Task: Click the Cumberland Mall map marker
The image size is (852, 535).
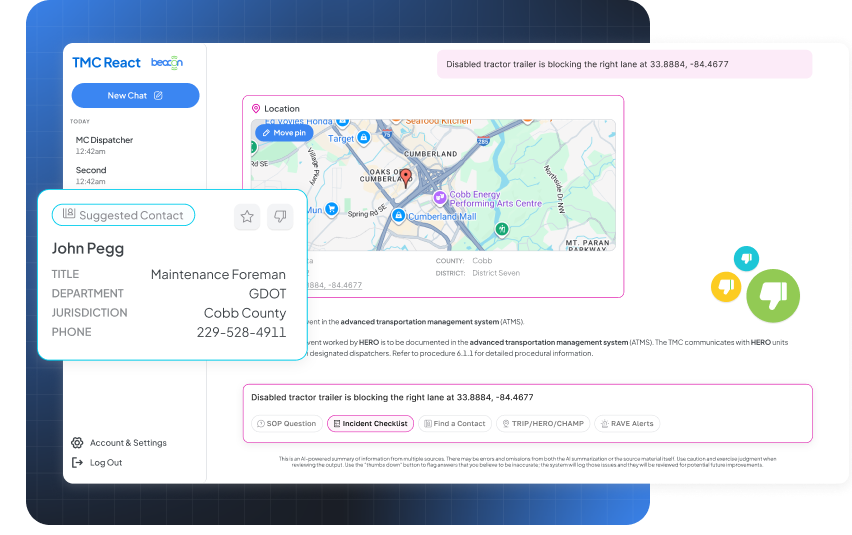Action: 399,216
